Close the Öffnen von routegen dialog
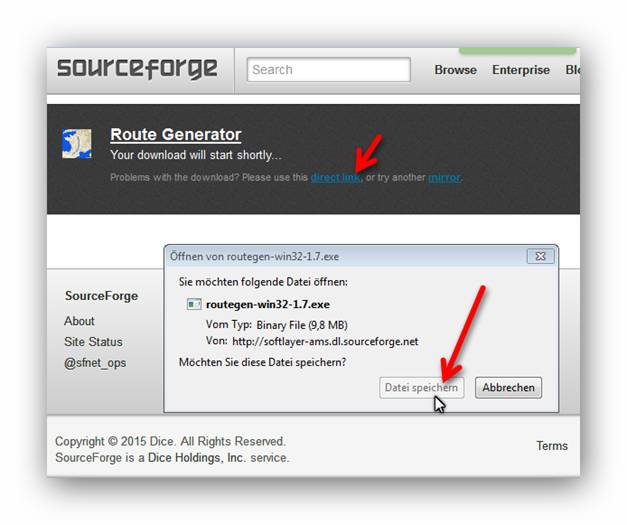The image size is (627, 525). pos(541,256)
